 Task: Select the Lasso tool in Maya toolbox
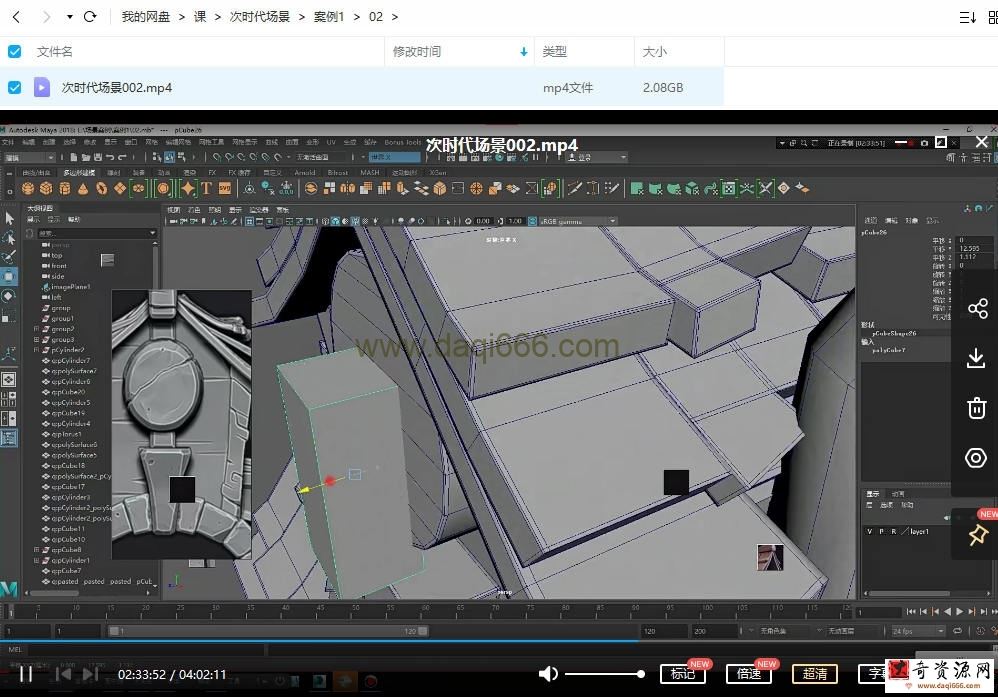[x=9, y=237]
